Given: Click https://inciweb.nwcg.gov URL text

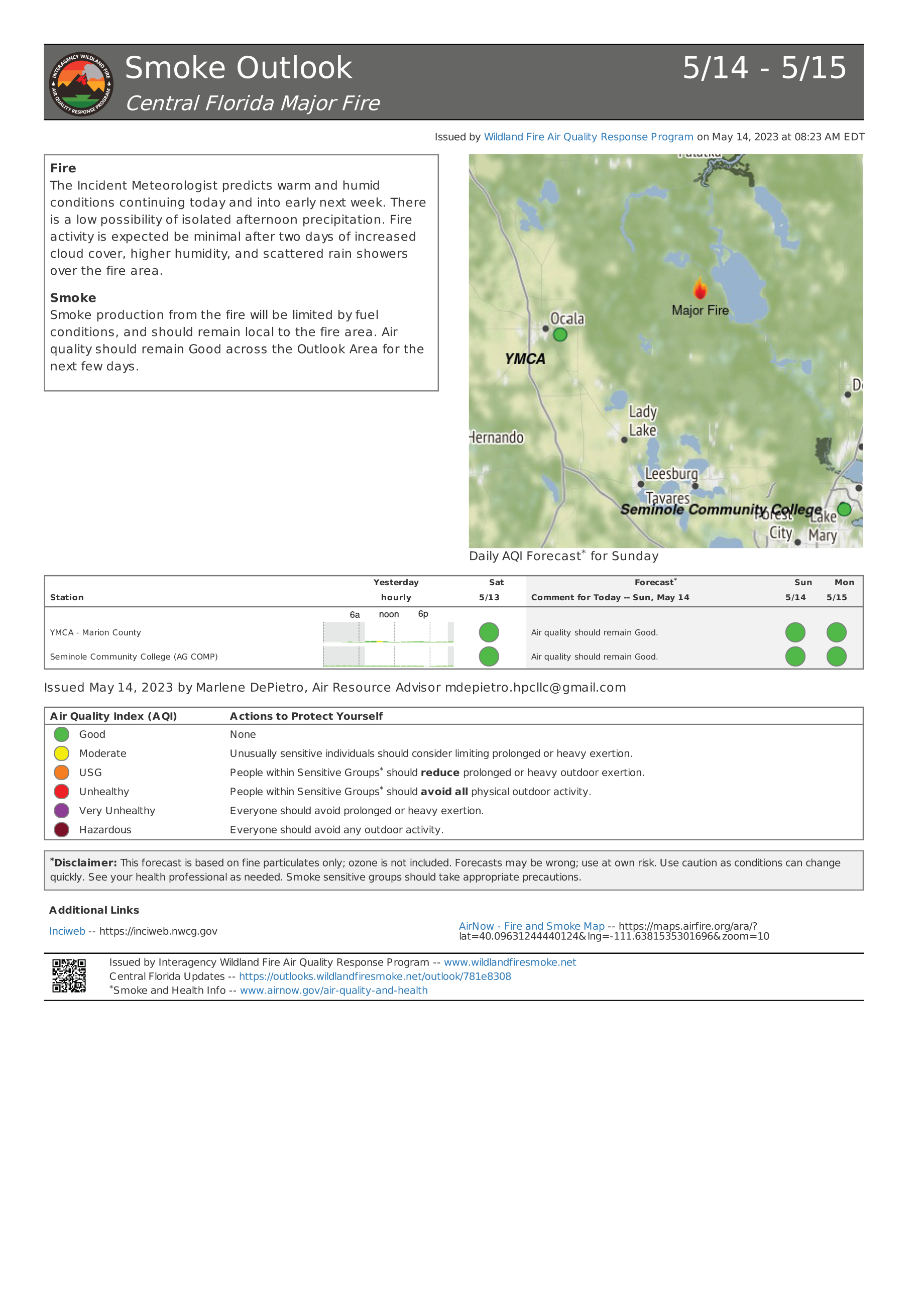Looking at the screenshot, I should 158,931.
